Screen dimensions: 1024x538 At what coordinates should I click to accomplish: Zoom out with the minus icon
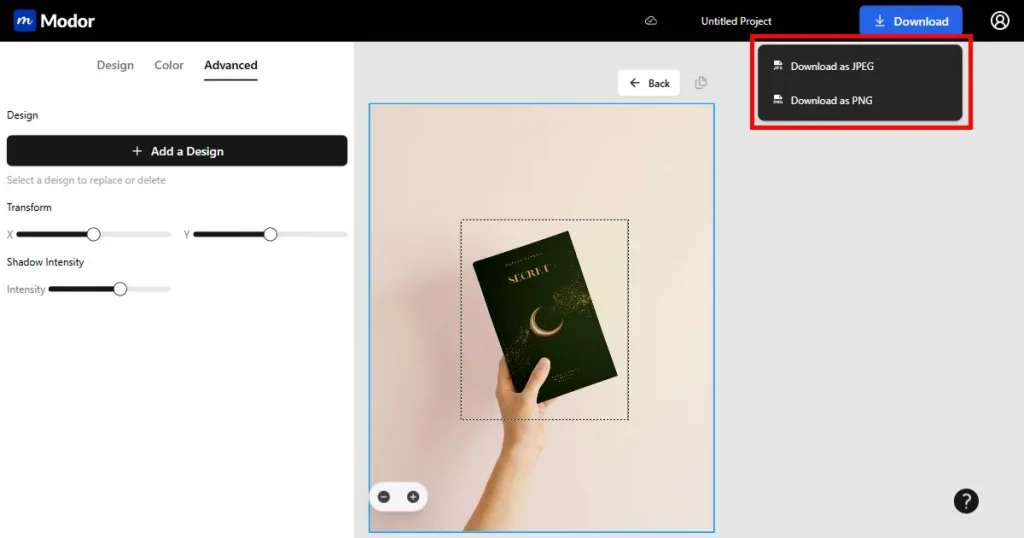384,497
